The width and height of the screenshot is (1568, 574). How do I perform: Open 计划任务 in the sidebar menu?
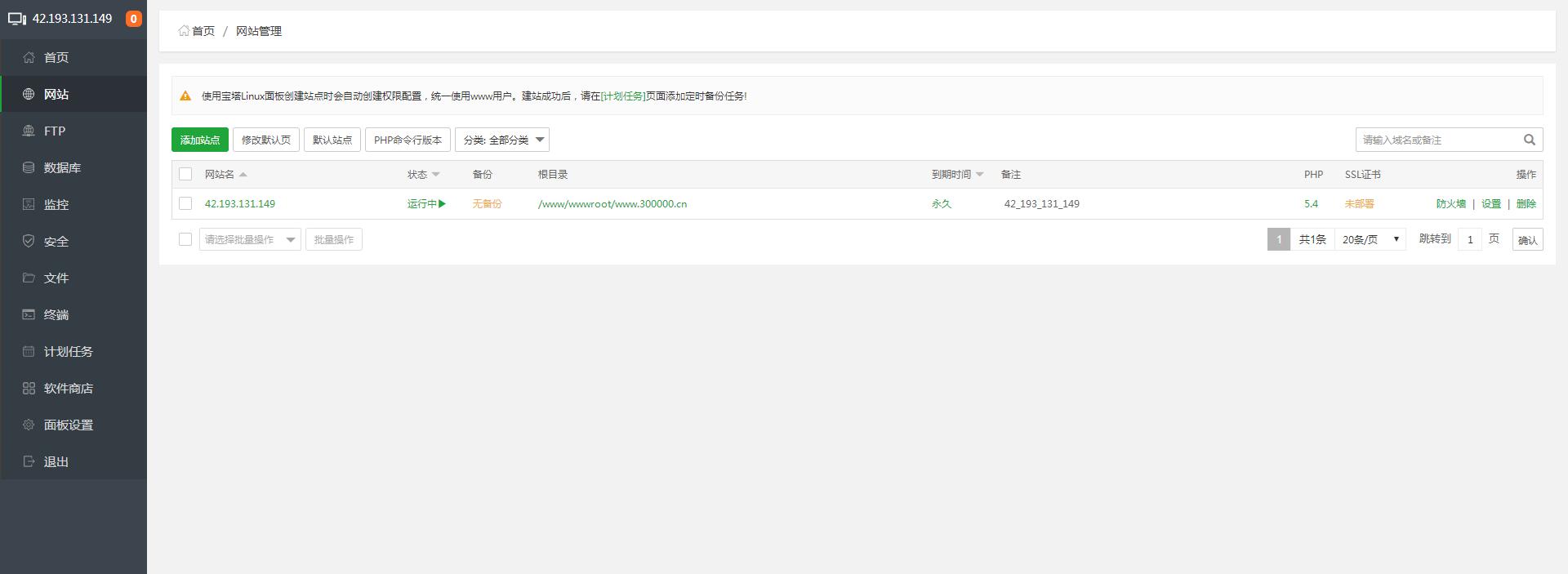(68, 351)
